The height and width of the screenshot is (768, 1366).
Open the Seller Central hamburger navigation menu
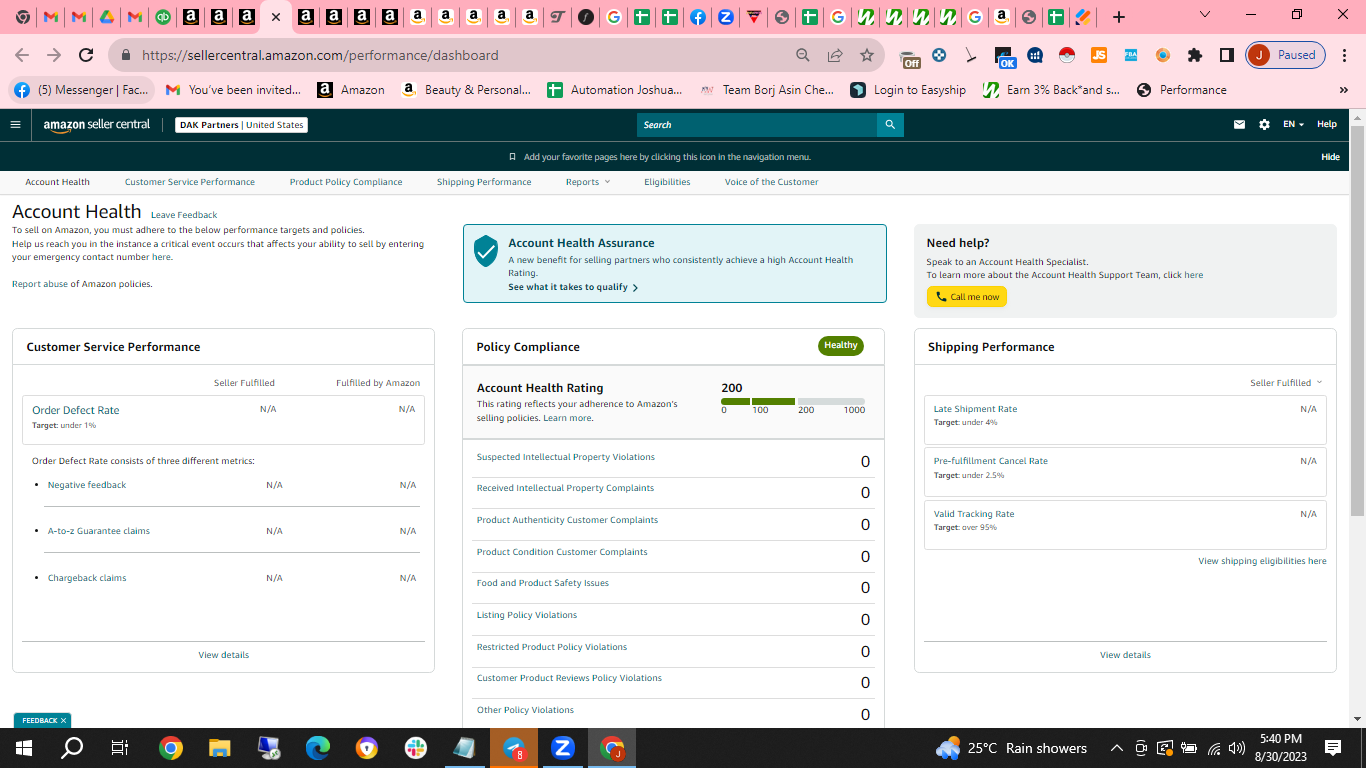tap(15, 125)
